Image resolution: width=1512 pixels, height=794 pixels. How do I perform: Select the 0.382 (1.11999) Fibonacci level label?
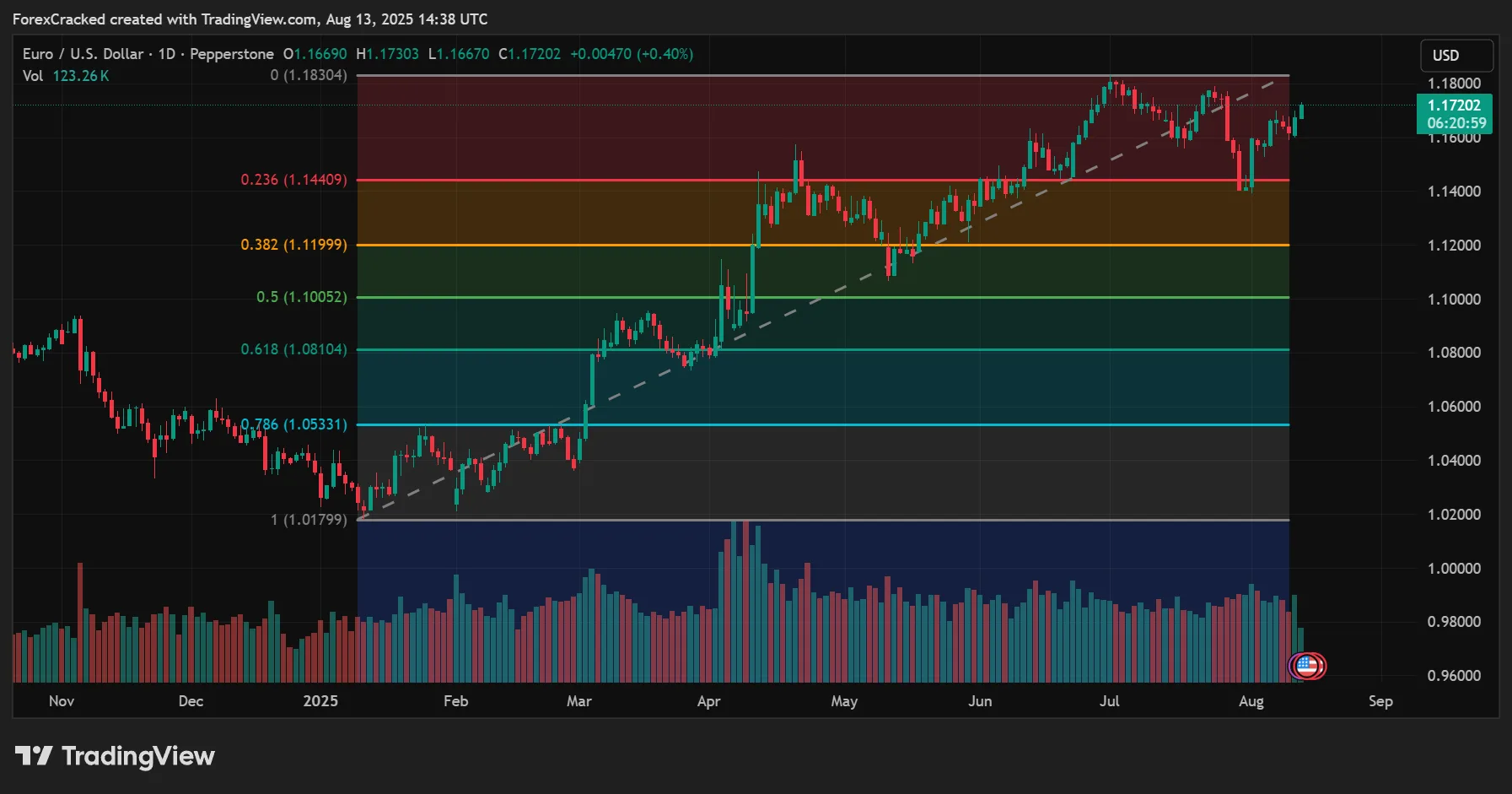292,245
